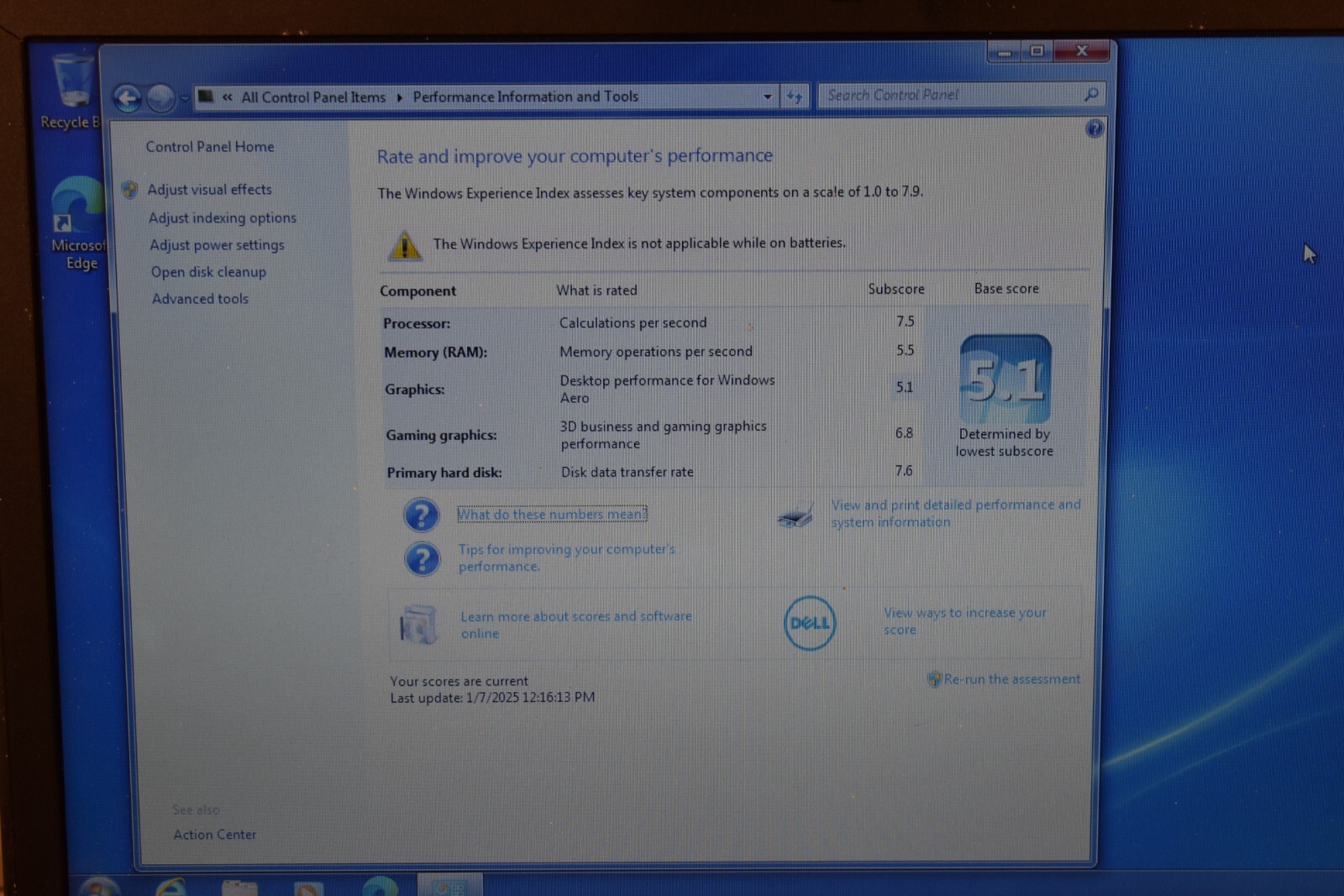The height and width of the screenshot is (896, 1344).
Task: Expand the address bar history dropdown
Action: pyautogui.click(x=767, y=97)
